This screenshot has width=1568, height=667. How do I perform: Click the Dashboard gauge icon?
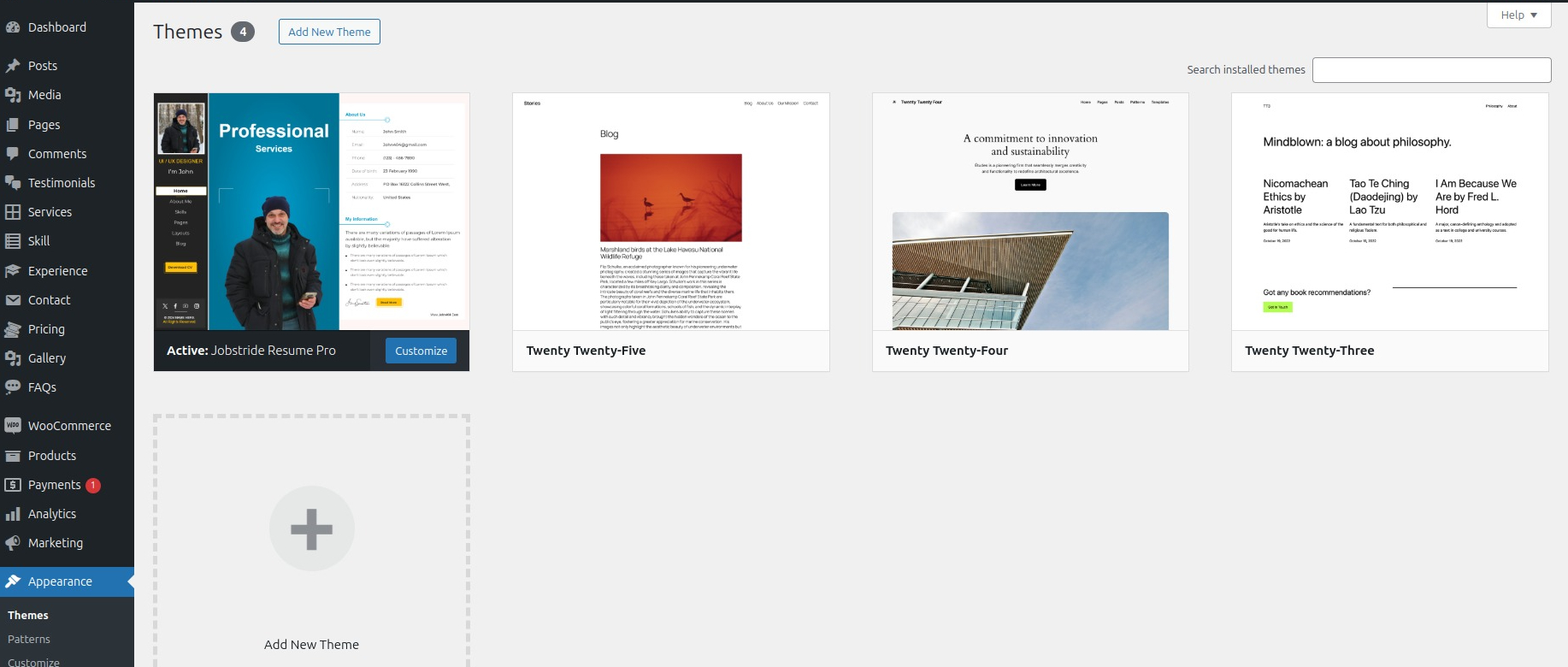[13, 27]
